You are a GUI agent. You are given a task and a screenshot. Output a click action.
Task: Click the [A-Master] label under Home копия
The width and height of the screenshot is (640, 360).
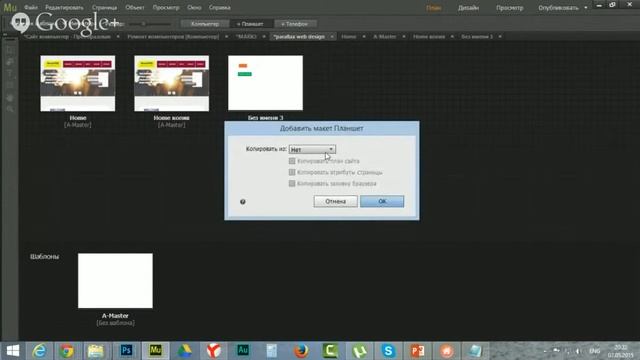(171, 125)
